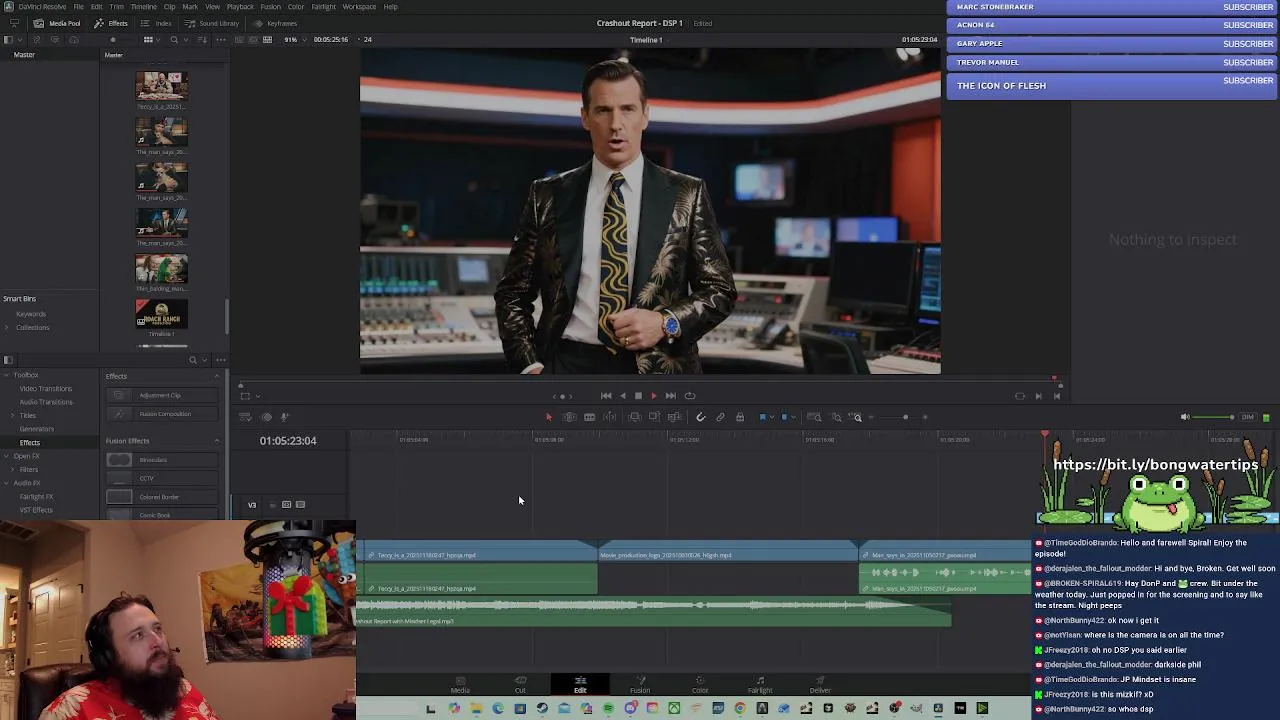1280x720 pixels.
Task: Open media pool search icon
Action: pyautogui.click(x=174, y=40)
